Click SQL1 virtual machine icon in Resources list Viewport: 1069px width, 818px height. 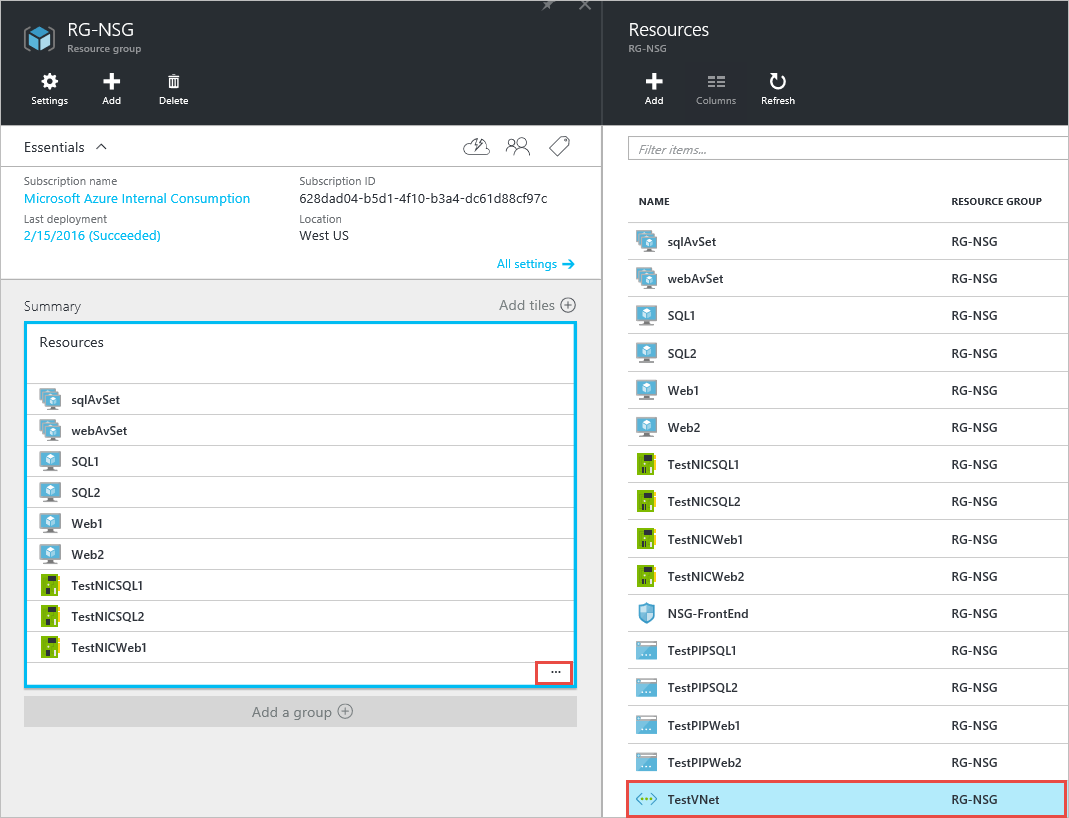pos(646,316)
